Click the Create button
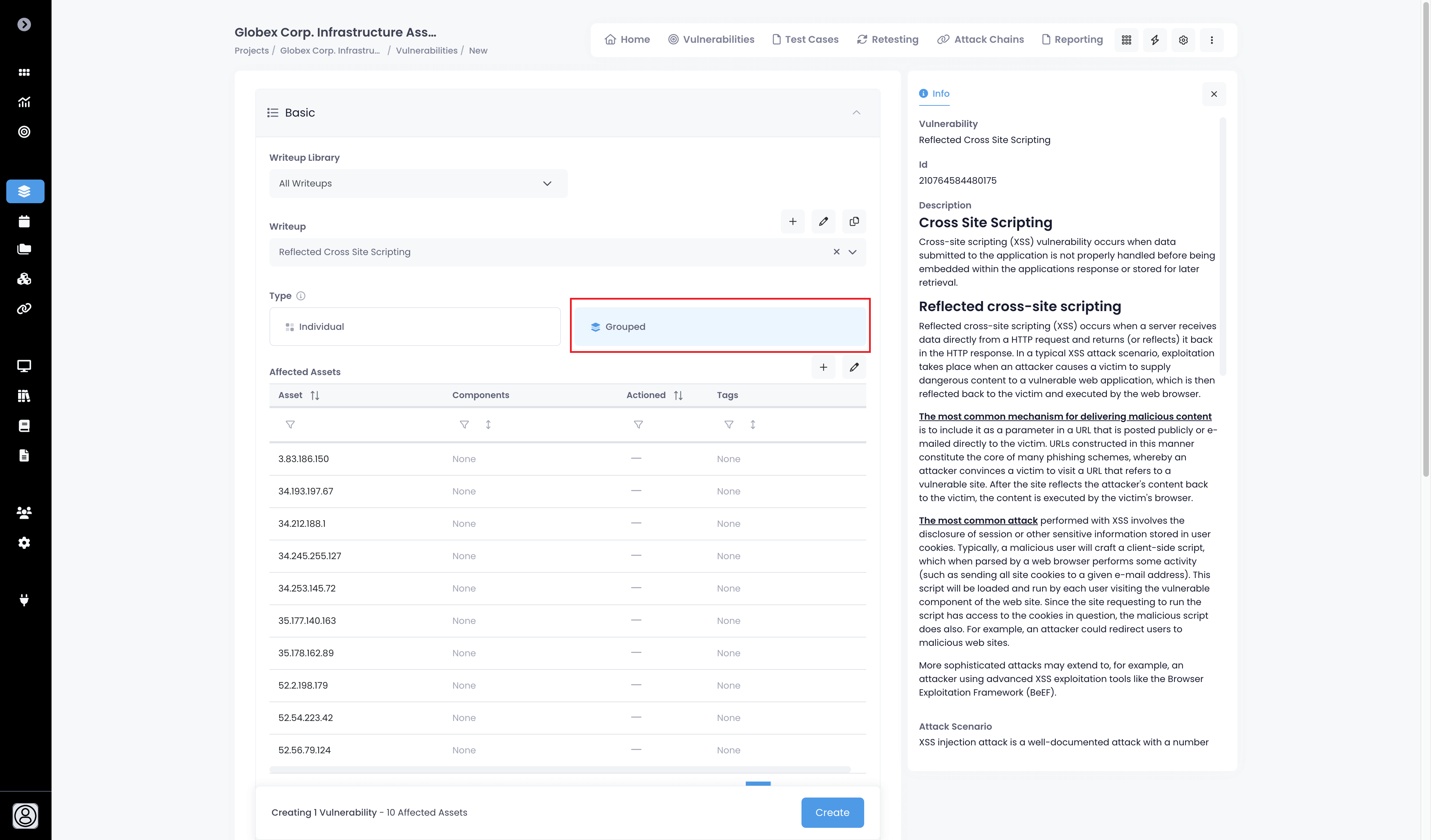The width and height of the screenshot is (1431, 840). [x=832, y=812]
